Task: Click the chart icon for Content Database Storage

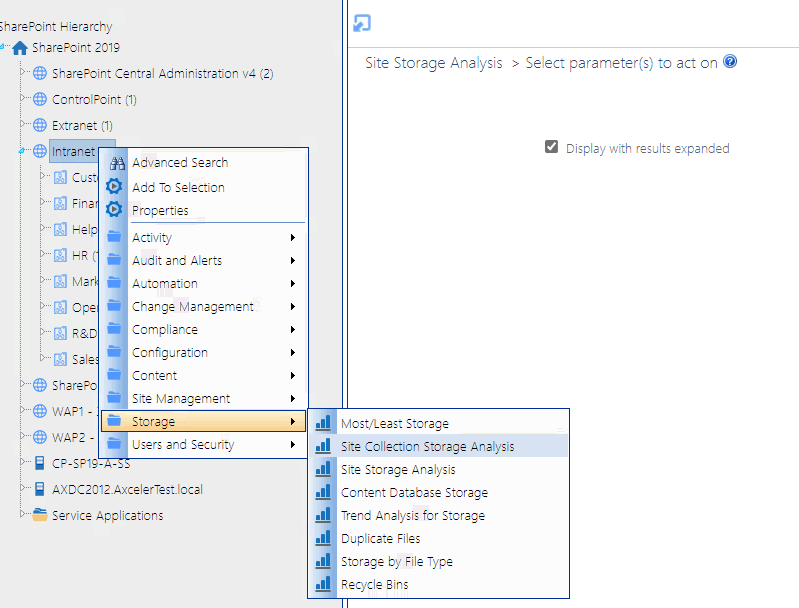Action: (x=323, y=492)
